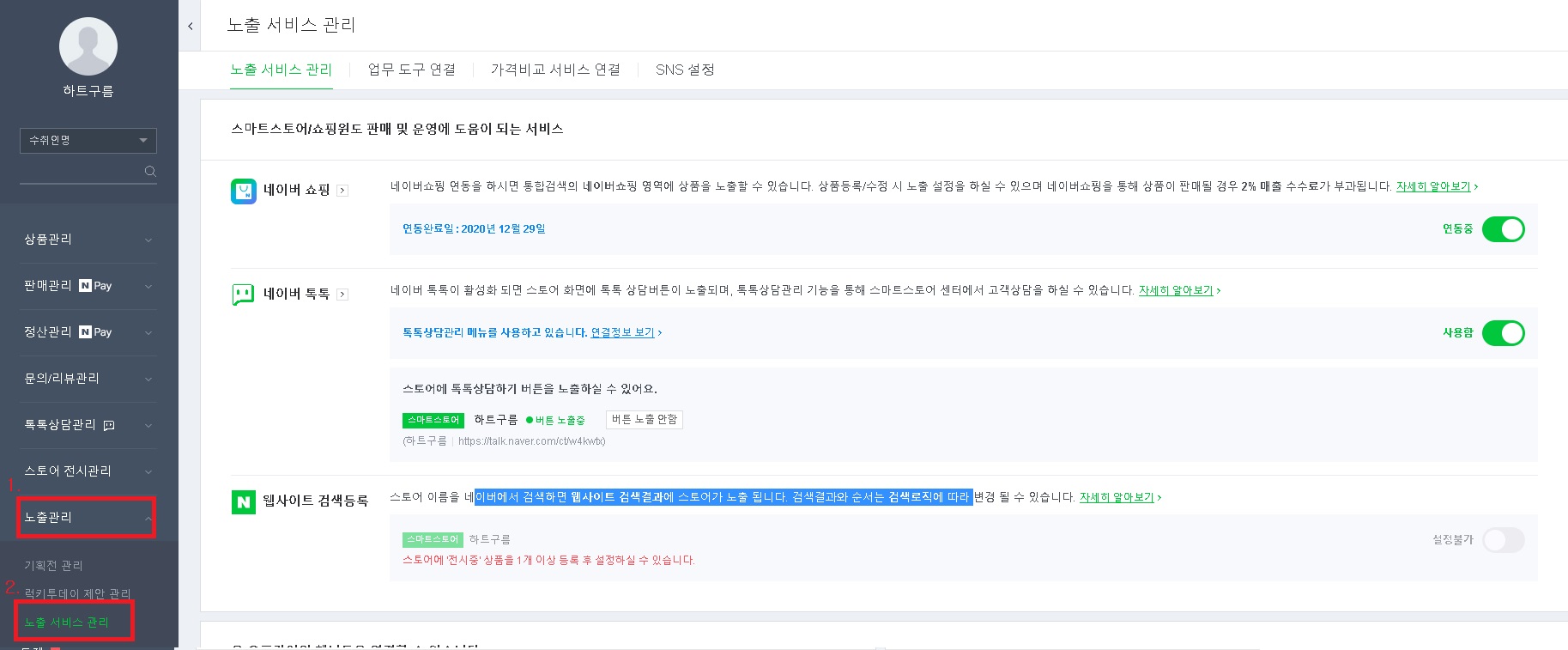Click the 버튼 노출중 status text
The height and width of the screenshot is (650, 1568).
(x=555, y=421)
